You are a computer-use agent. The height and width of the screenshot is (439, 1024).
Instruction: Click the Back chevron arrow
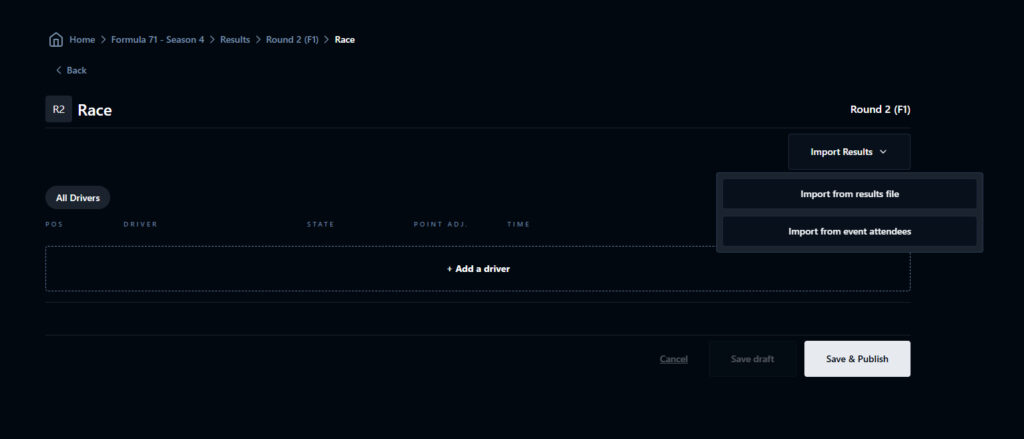(x=59, y=70)
